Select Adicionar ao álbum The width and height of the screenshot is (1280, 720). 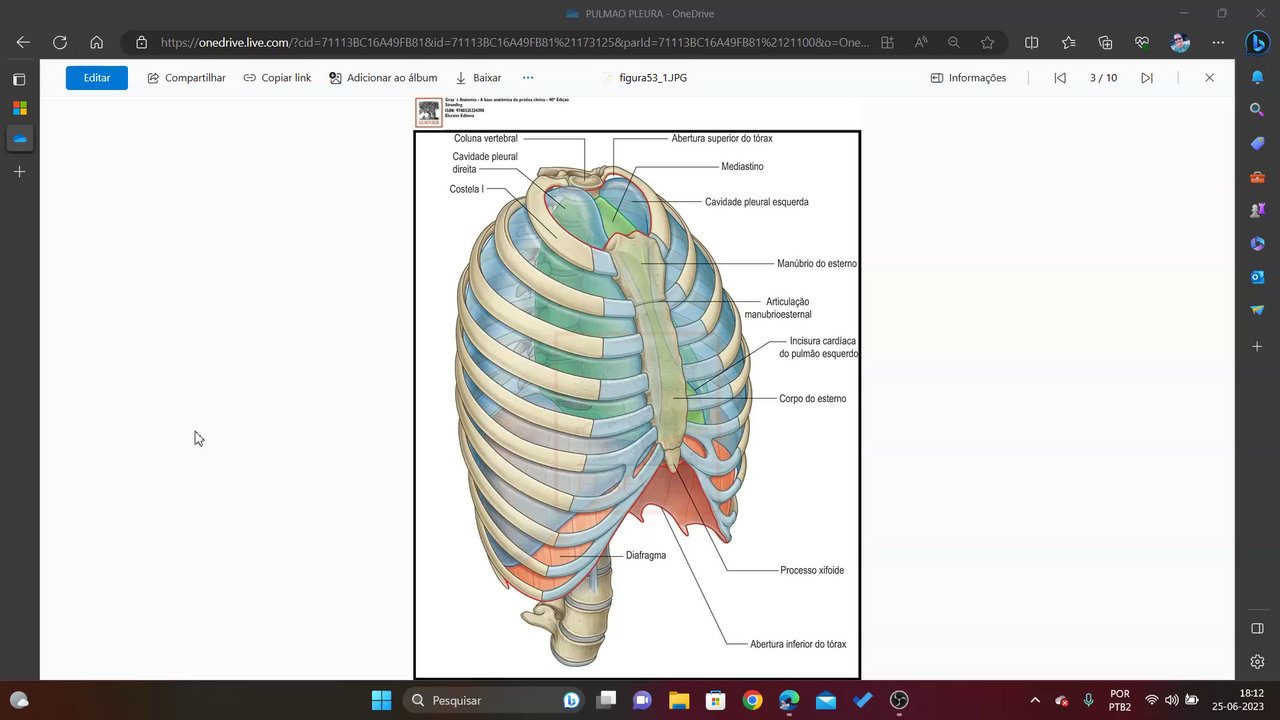pos(383,78)
